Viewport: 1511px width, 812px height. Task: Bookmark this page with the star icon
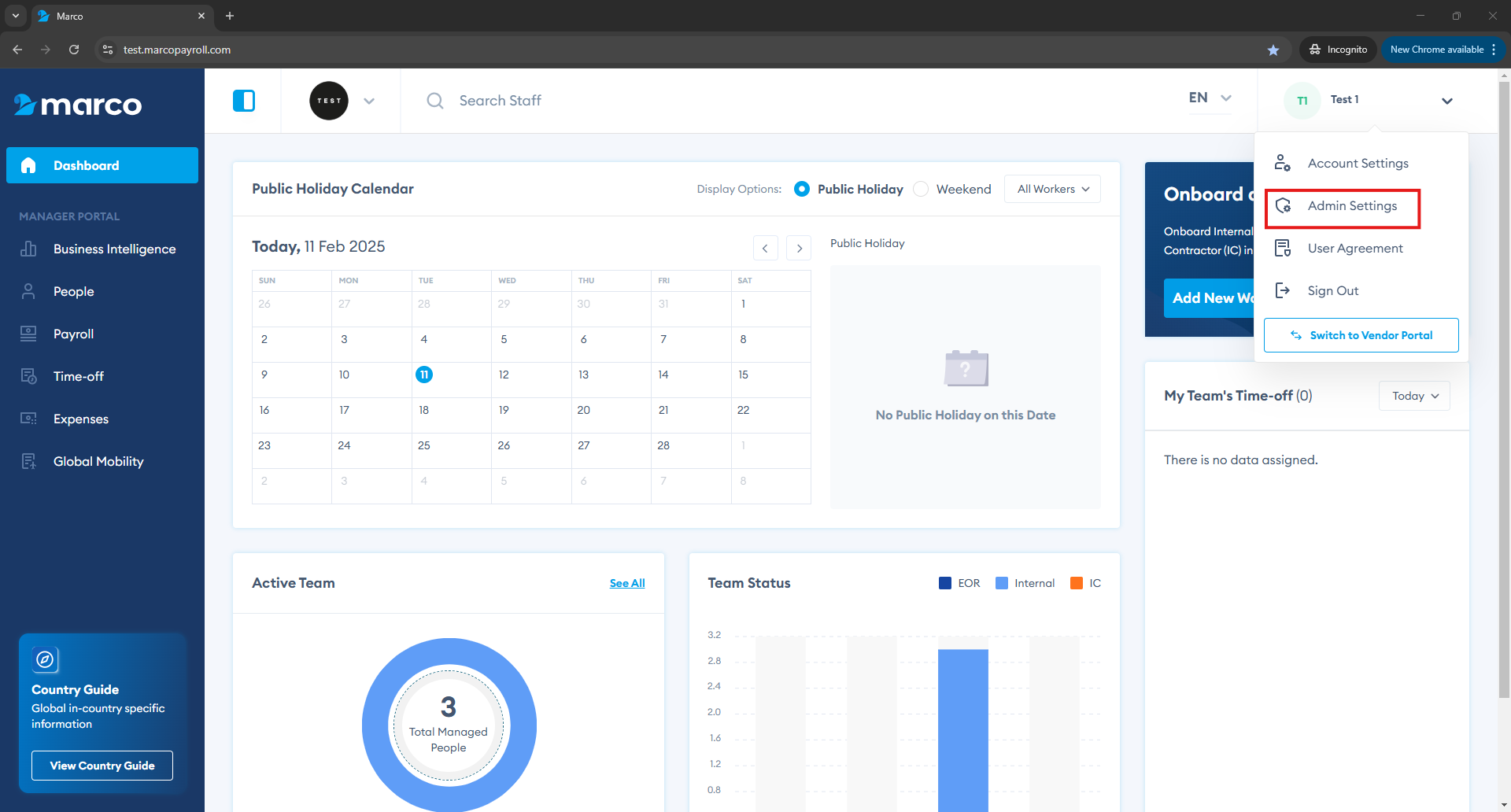click(1273, 50)
